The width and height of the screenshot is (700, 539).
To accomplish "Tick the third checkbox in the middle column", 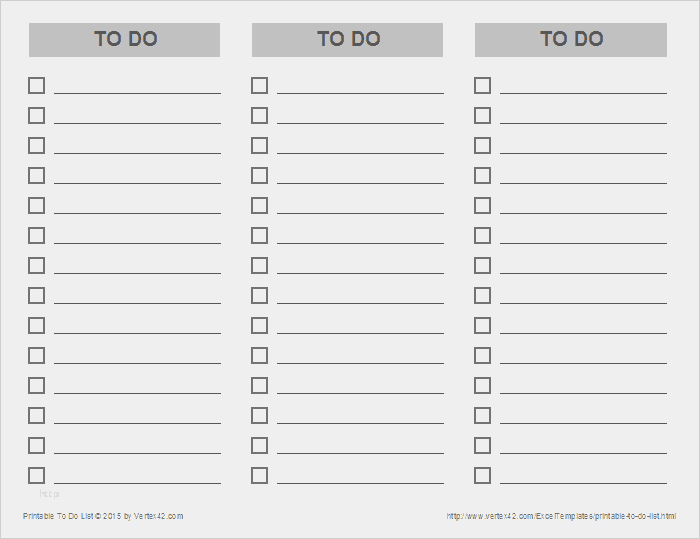I will [259, 145].
